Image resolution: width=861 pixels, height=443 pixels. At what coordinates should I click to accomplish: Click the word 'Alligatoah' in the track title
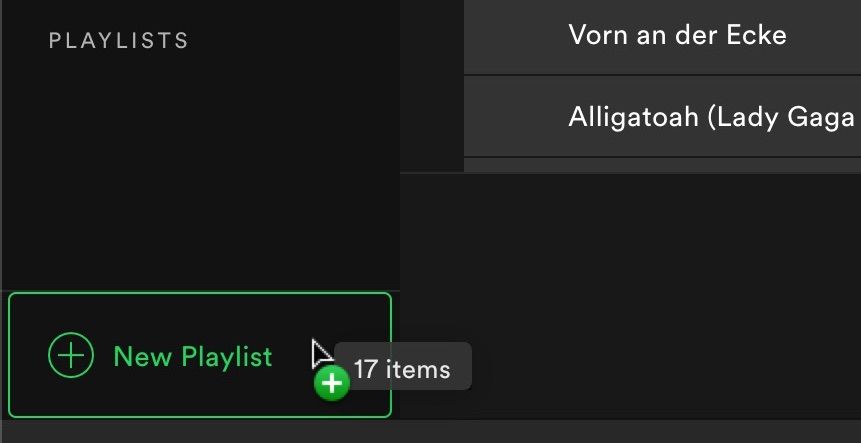tap(633, 118)
